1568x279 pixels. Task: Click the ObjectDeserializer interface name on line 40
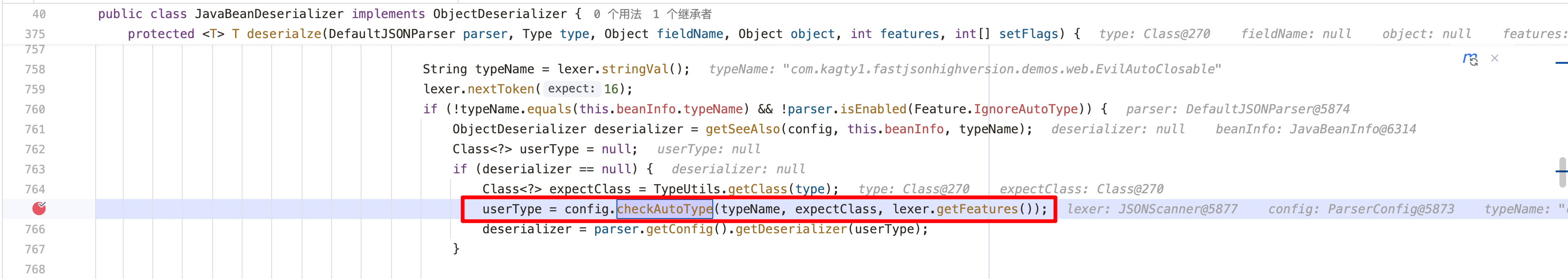(499, 14)
